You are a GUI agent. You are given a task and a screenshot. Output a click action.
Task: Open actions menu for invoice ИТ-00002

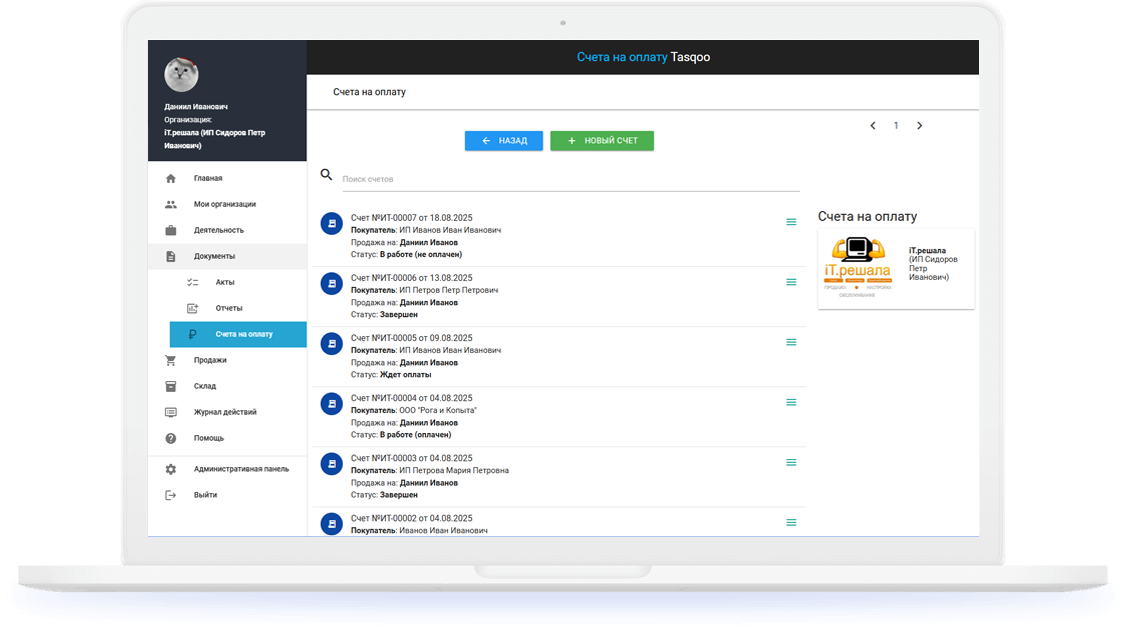pos(791,523)
